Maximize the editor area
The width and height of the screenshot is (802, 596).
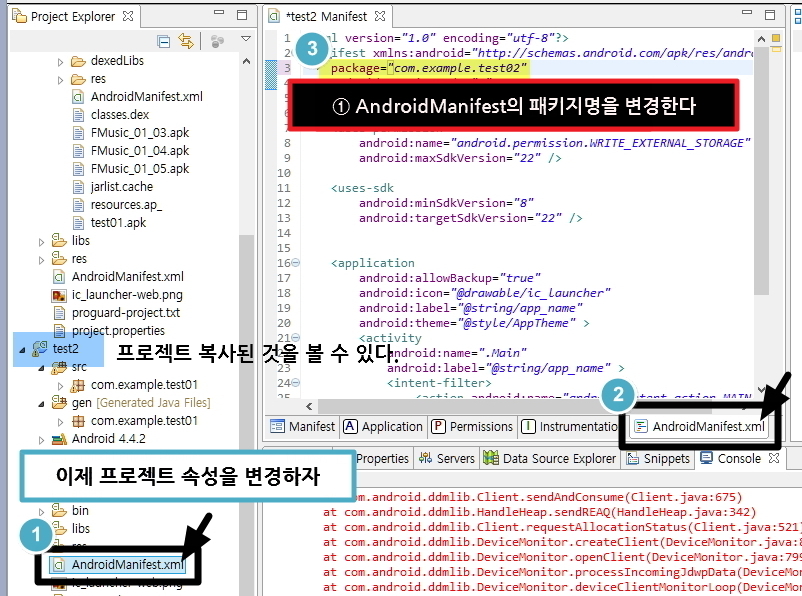click(770, 15)
